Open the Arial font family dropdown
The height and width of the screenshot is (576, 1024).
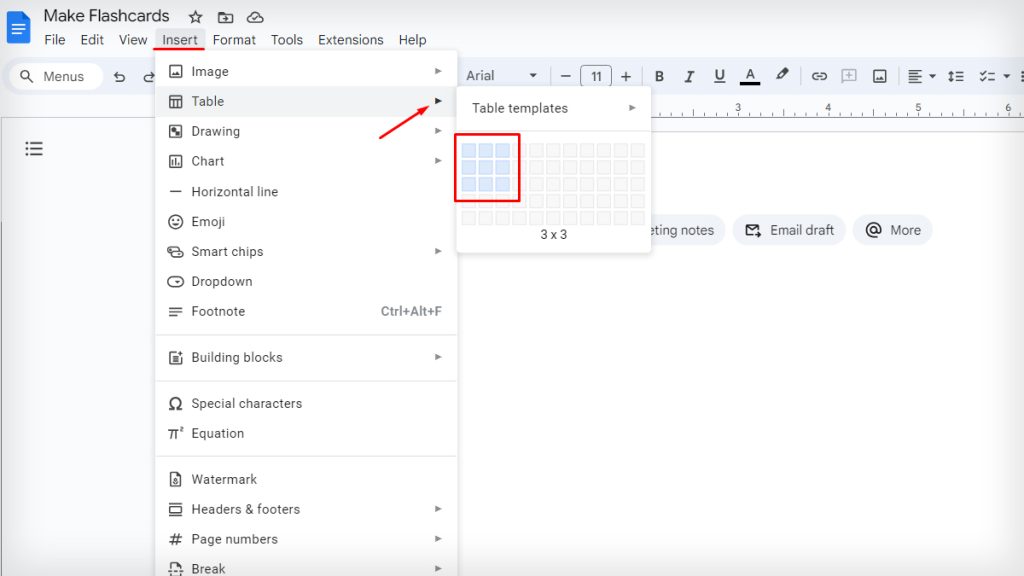[x=500, y=76]
